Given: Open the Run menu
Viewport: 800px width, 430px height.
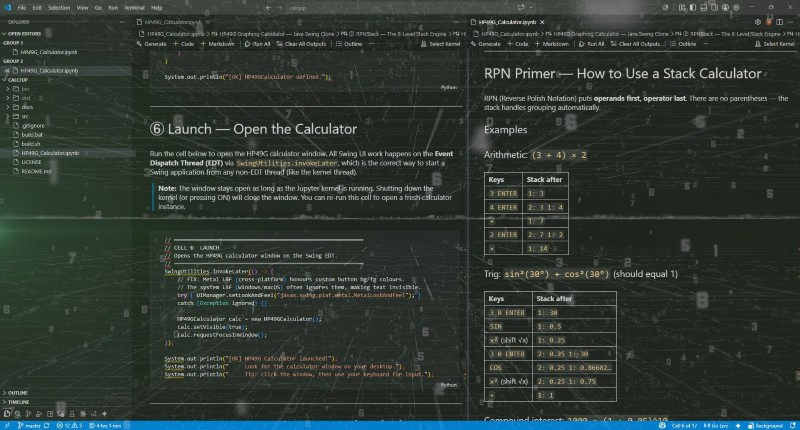Looking at the screenshot, I should click(x=113, y=8).
